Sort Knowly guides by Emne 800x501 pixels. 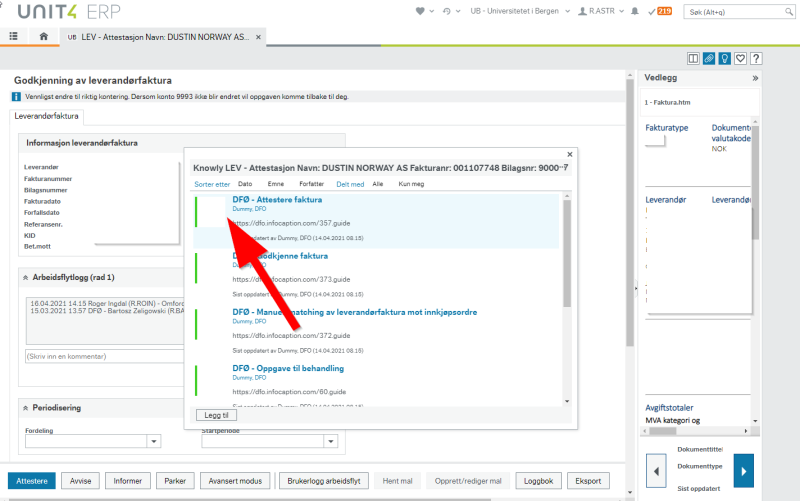coord(276,184)
